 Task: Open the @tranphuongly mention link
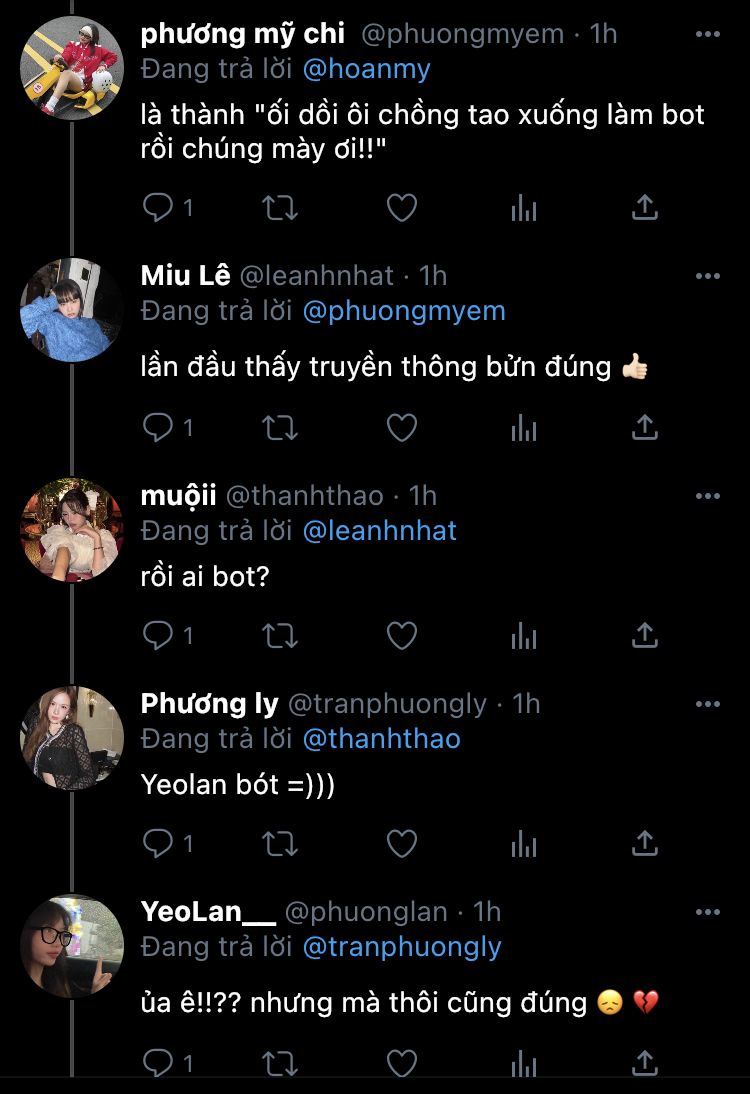point(401,947)
